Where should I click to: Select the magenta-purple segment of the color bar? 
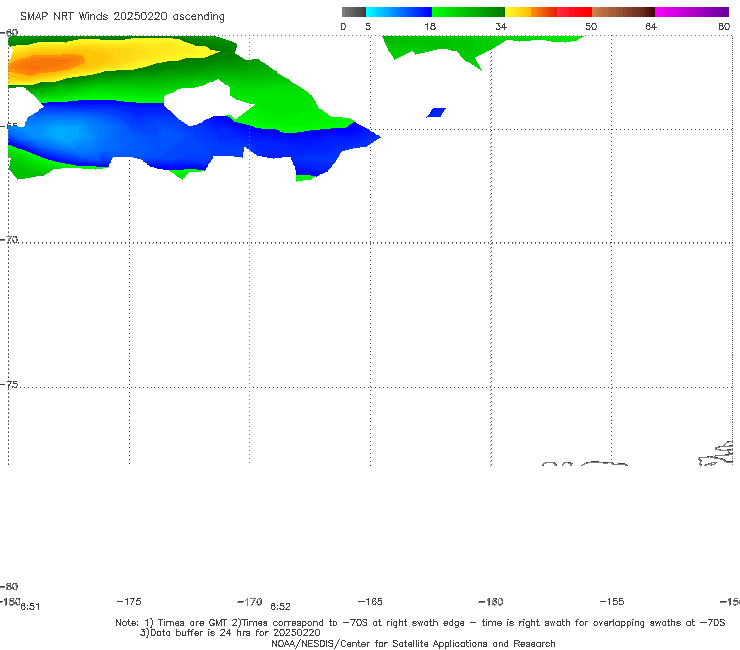click(692, 12)
